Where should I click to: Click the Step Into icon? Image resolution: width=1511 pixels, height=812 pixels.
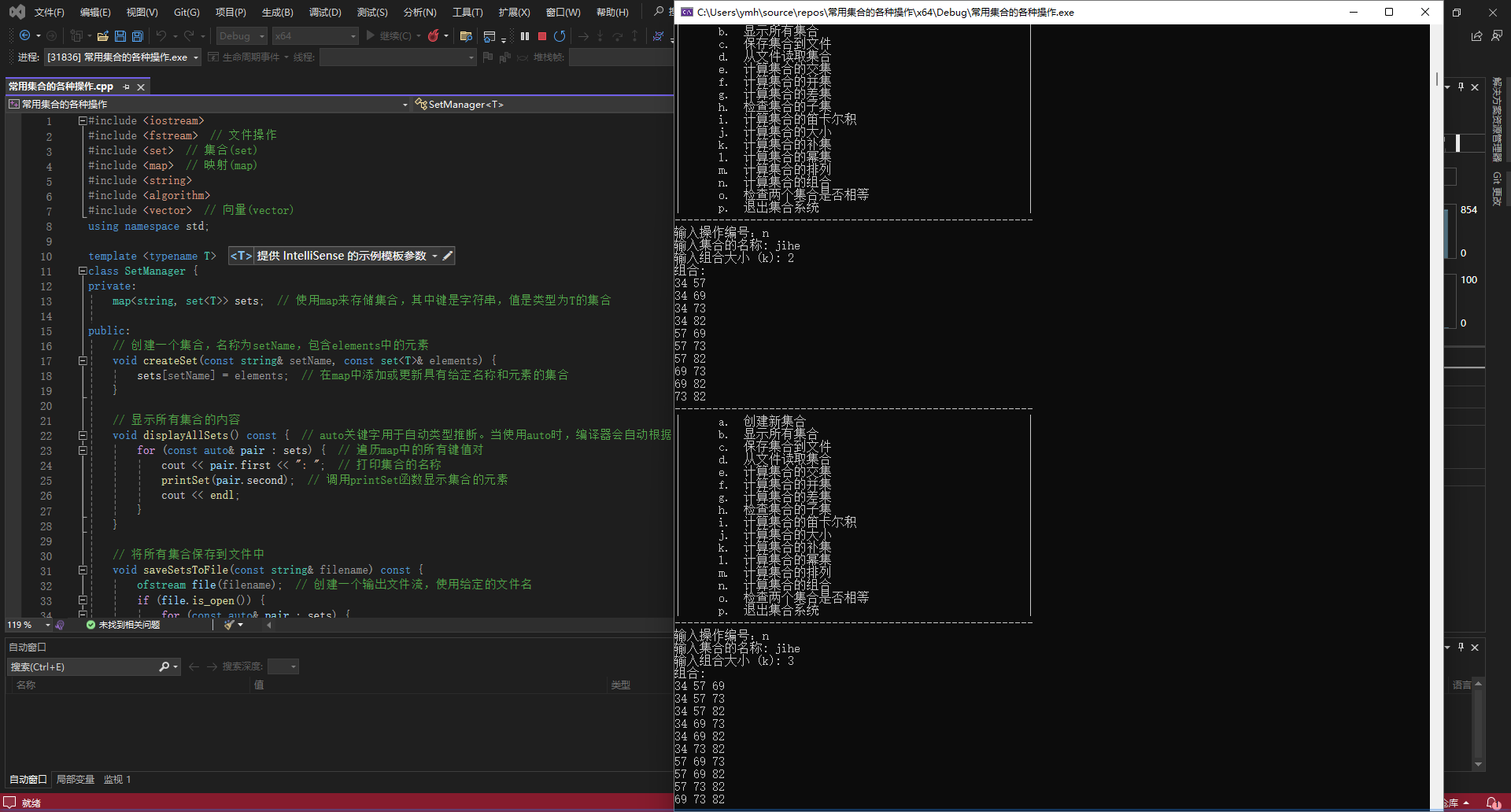coord(600,36)
